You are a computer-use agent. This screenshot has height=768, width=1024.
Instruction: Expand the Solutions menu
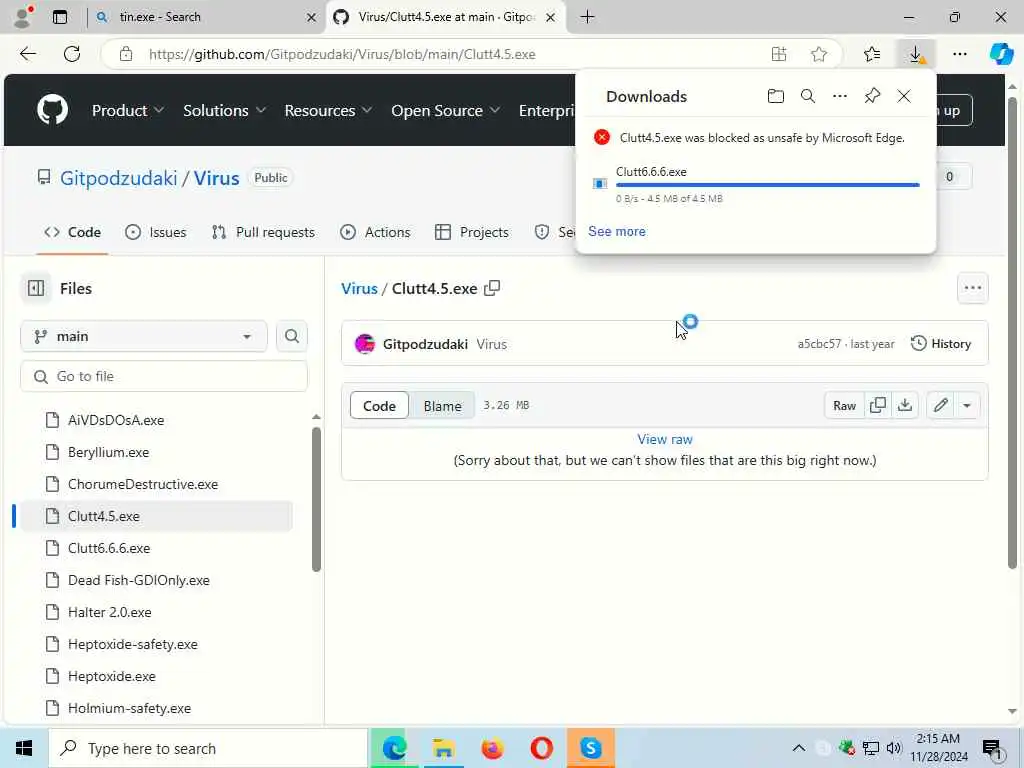point(224,110)
